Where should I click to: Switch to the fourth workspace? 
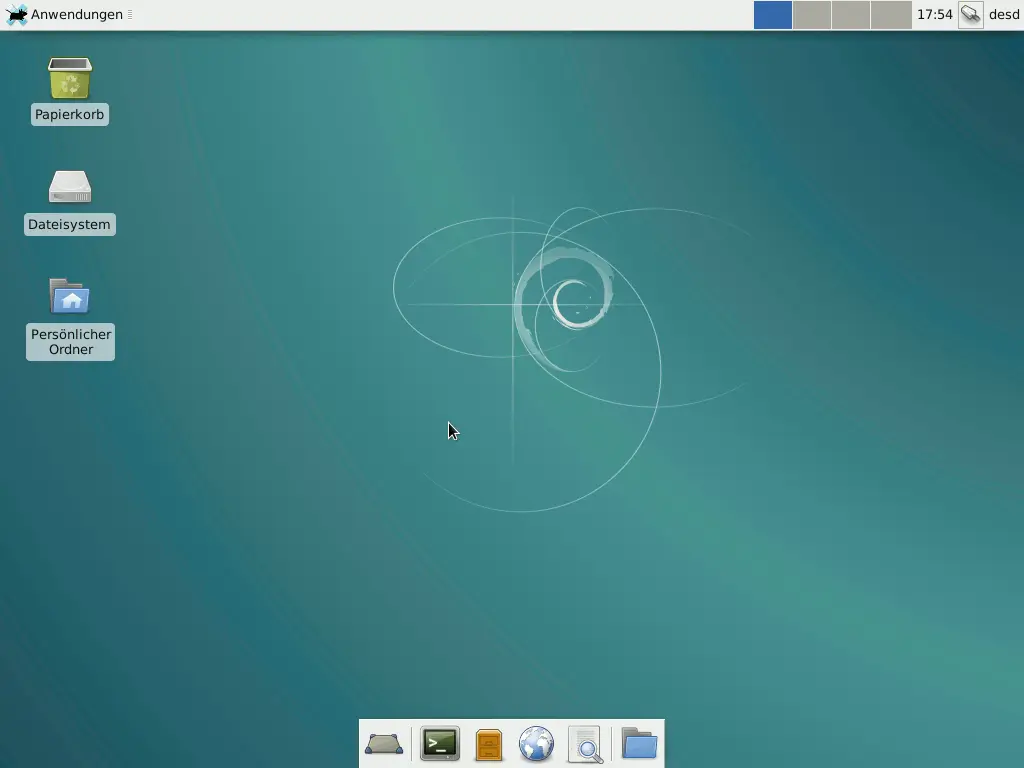tap(893, 15)
